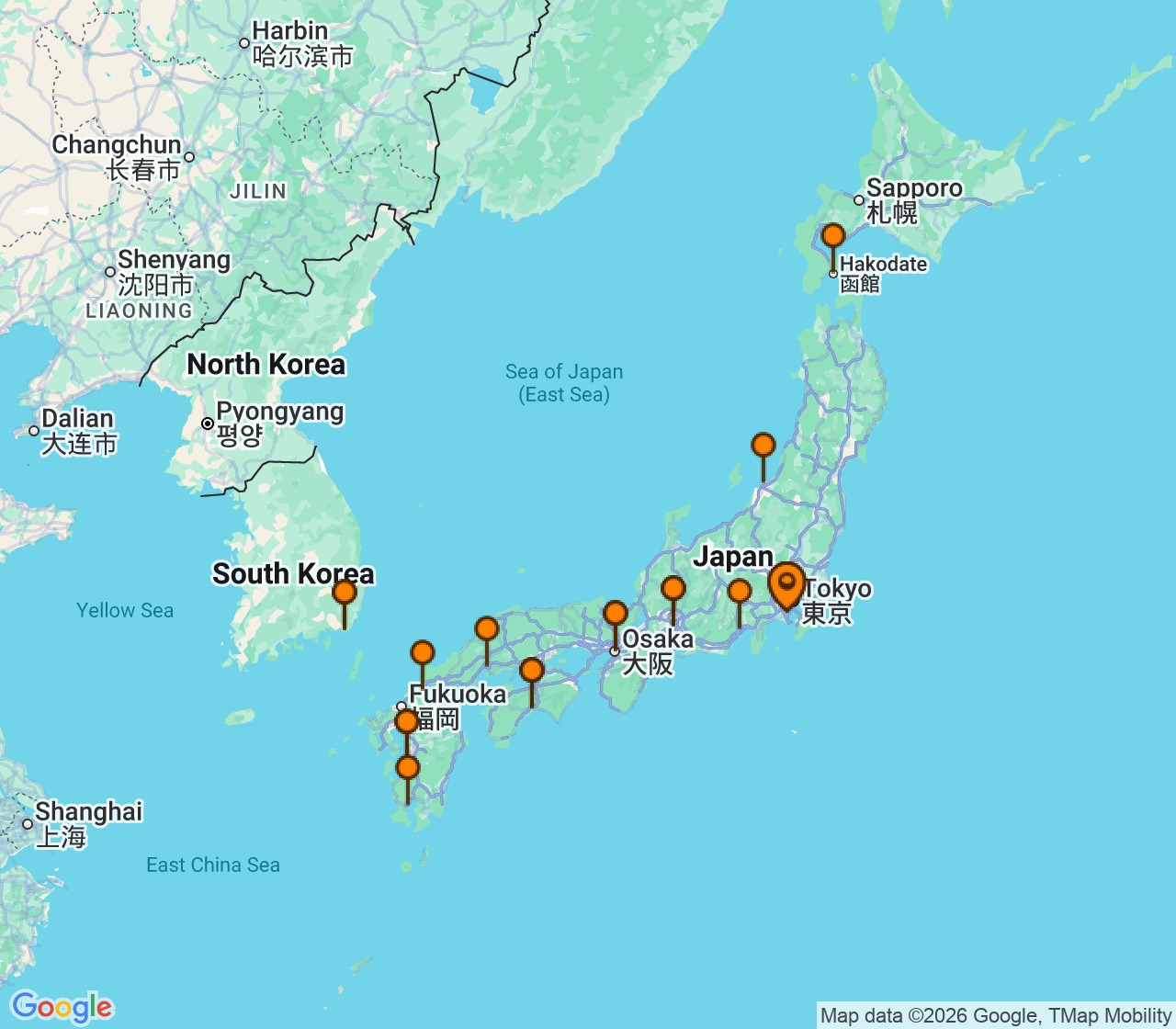This screenshot has width=1176, height=1029.
Task: Click the North Korea country label
Action: [266, 365]
